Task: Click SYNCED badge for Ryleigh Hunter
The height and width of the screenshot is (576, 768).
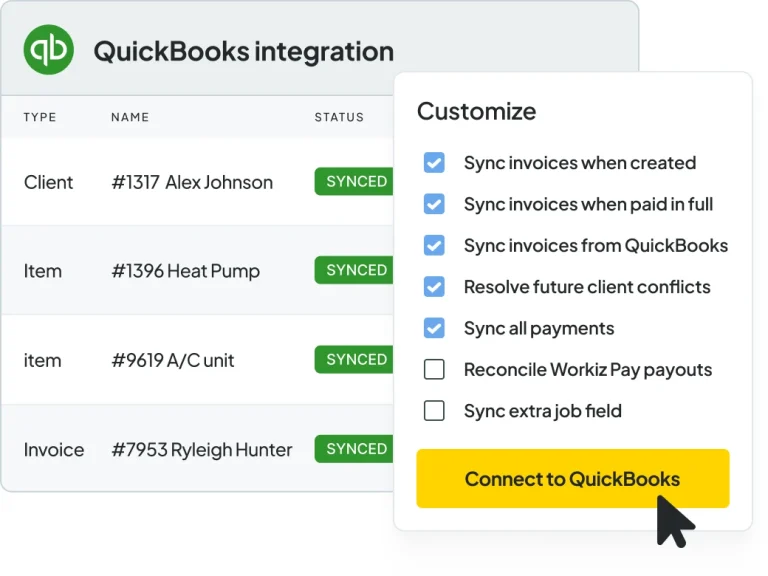Action: [x=354, y=449]
